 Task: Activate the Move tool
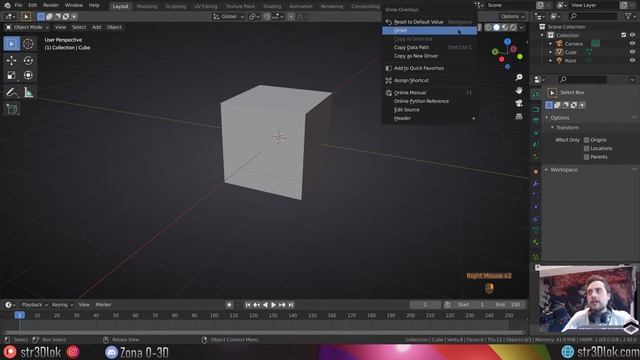click(x=11, y=60)
